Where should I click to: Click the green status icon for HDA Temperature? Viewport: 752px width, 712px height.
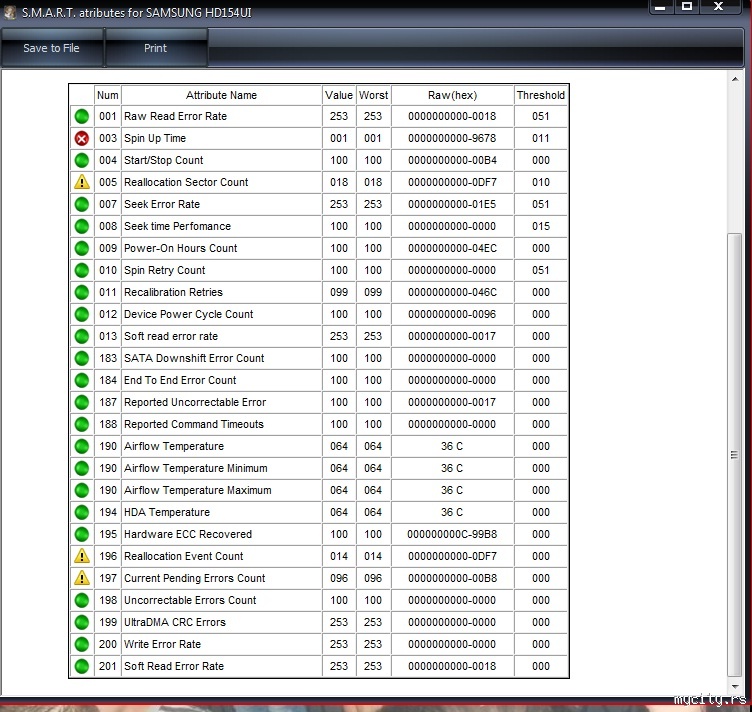coord(82,513)
